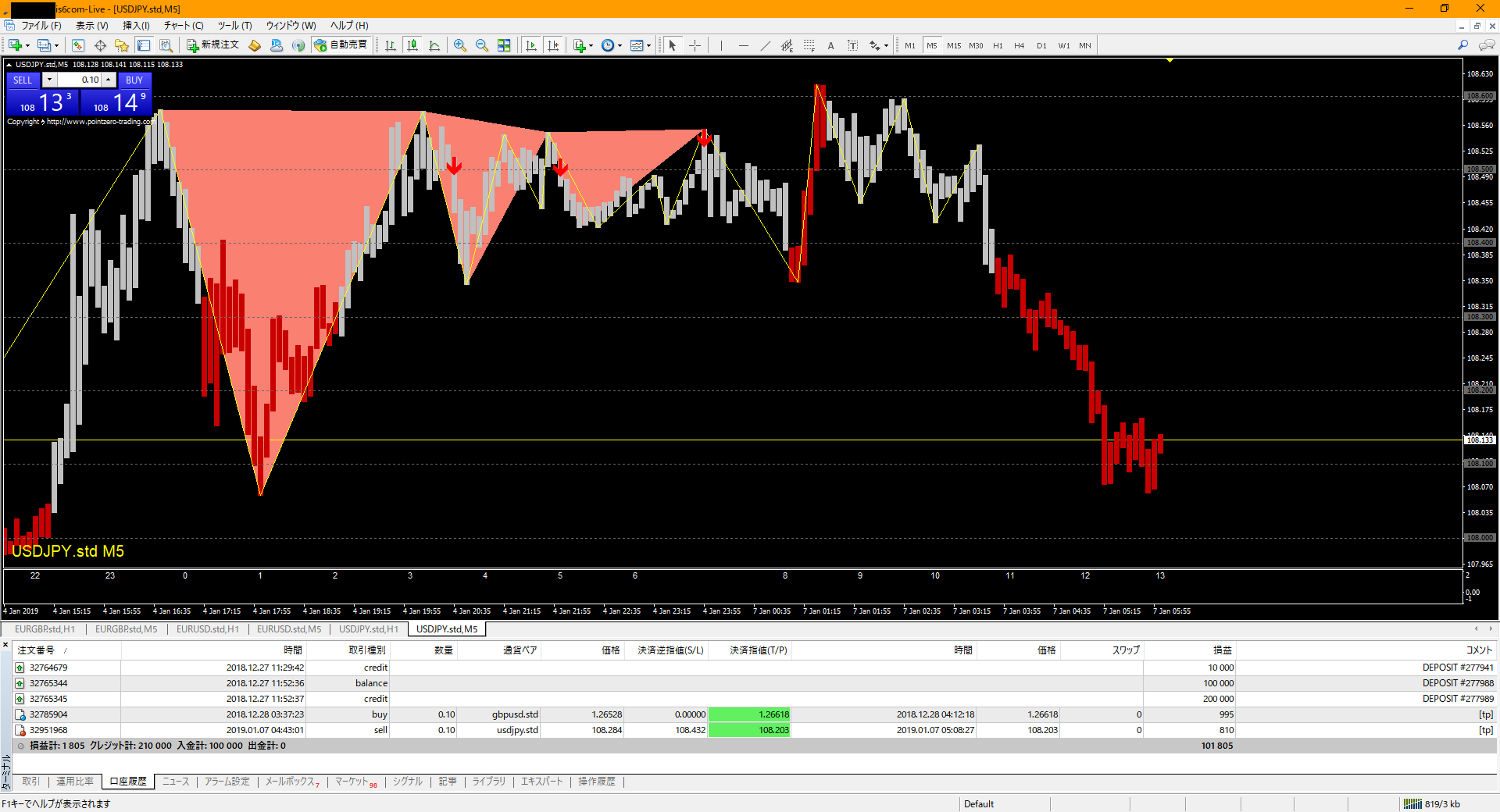
Task: Open the templates dropdown in toolbar
Action: point(648,45)
